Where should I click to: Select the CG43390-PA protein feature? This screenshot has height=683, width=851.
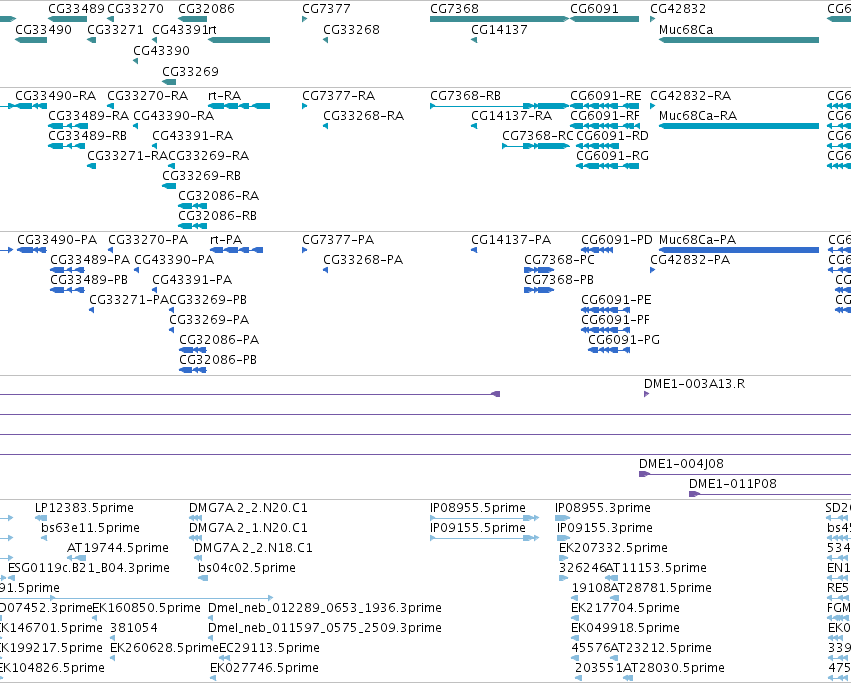pyautogui.click(x=137, y=270)
